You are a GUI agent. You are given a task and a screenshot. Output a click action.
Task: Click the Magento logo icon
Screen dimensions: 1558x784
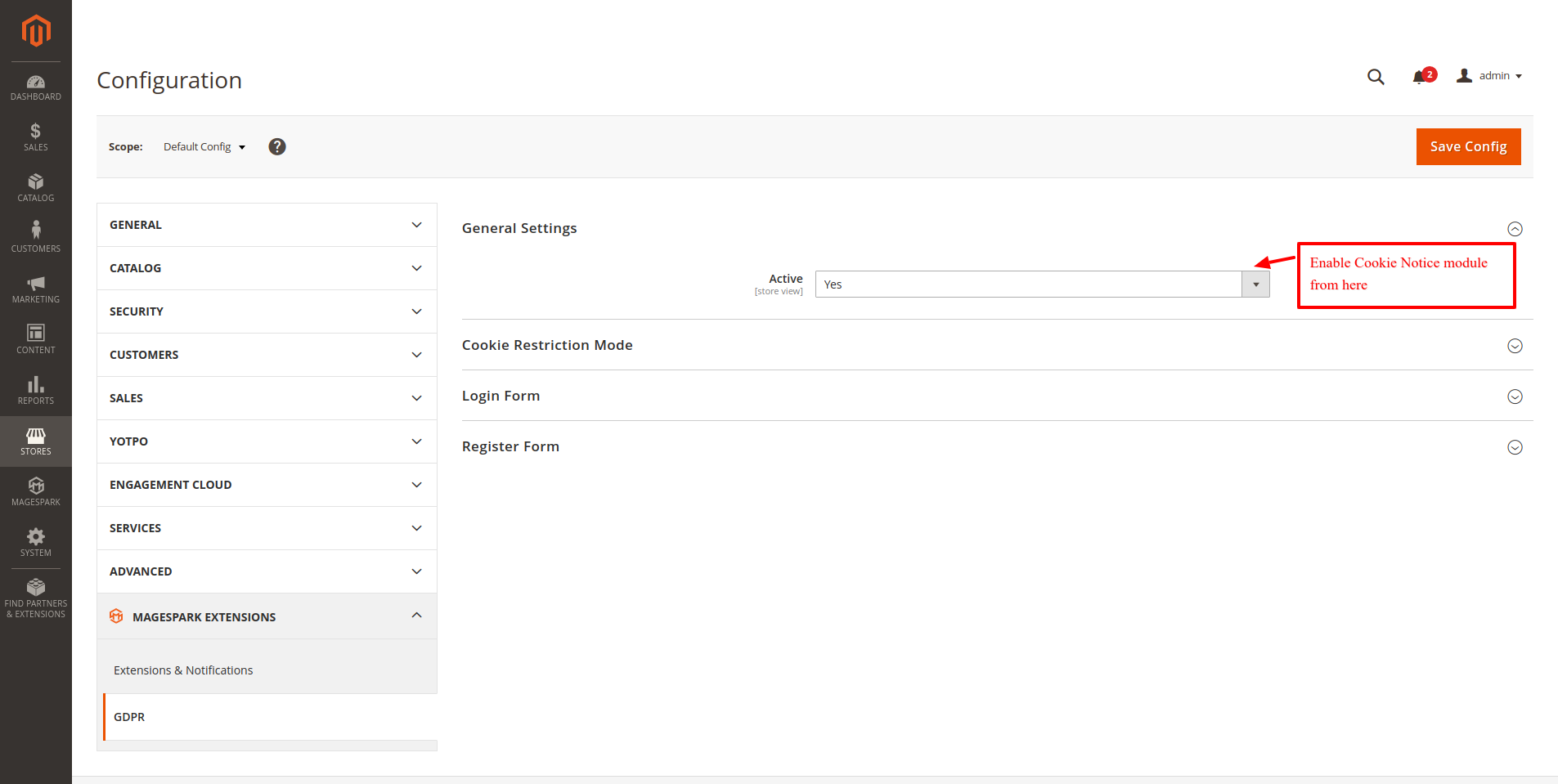36,31
